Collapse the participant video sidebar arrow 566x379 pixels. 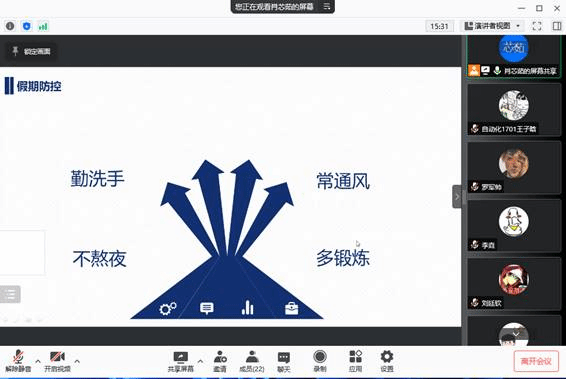[457, 197]
